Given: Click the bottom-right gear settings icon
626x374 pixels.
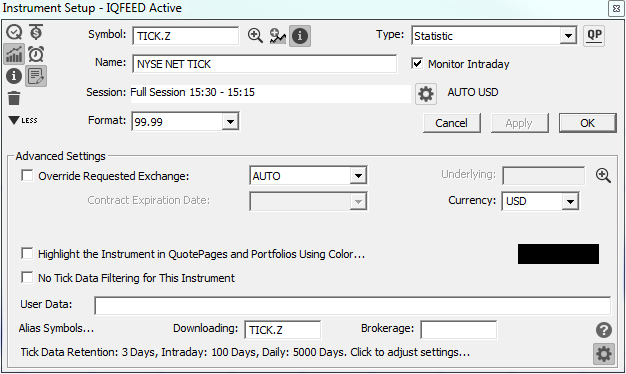Looking at the screenshot, I should click(604, 354).
